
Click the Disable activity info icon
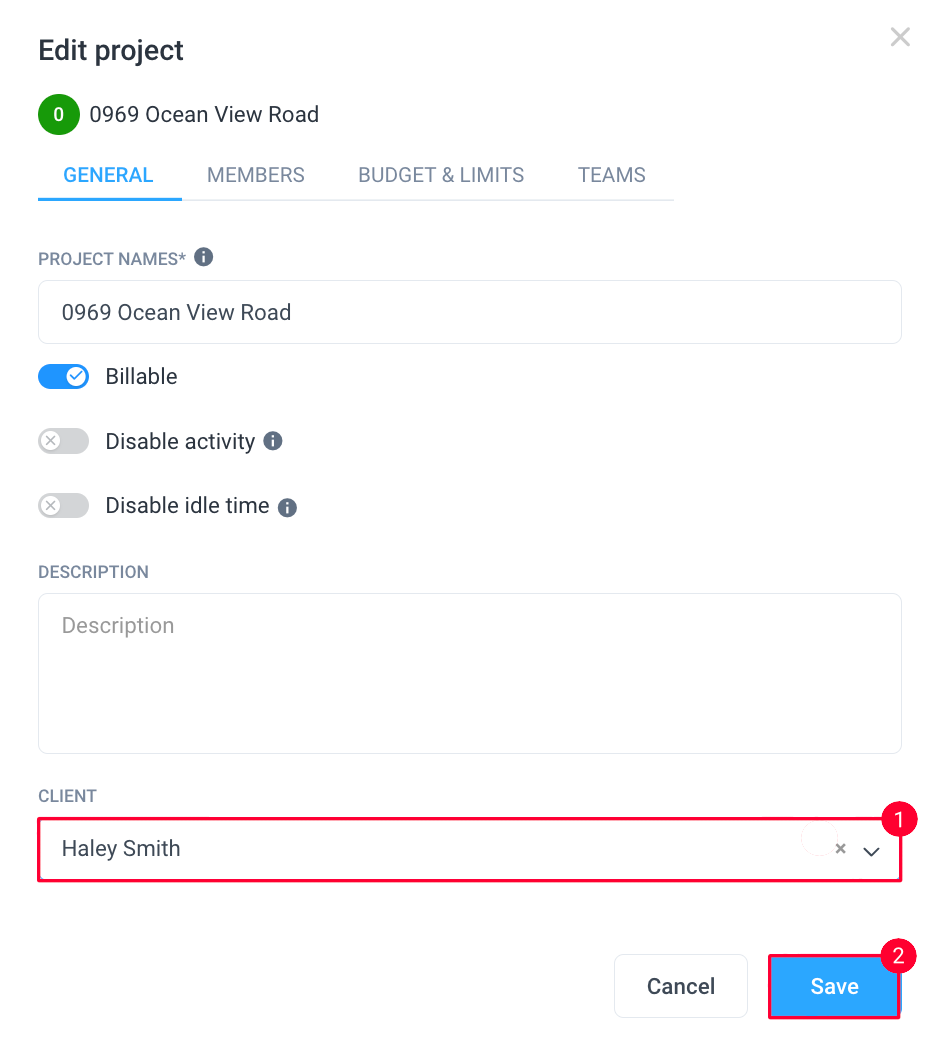click(273, 441)
